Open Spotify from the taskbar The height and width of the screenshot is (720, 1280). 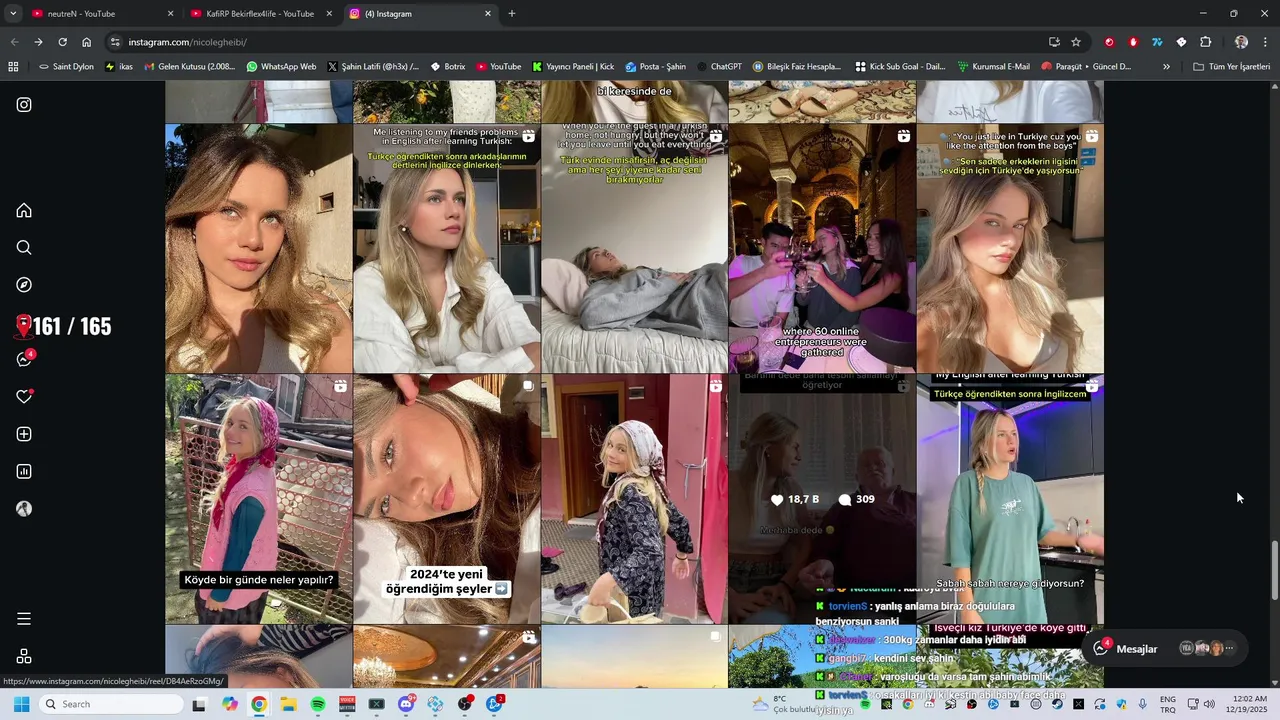coord(318,704)
